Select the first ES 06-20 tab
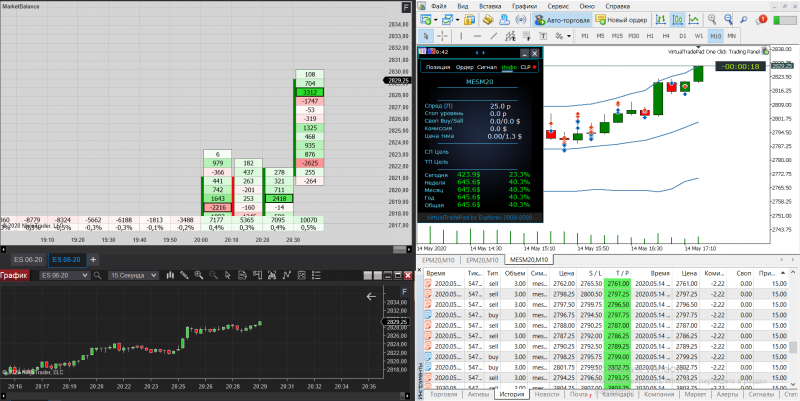Screen dimensions: 800x401 click(28, 260)
